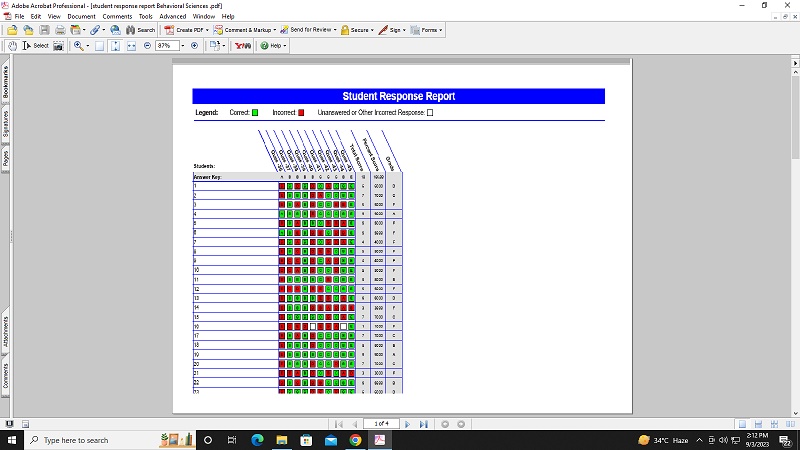Click the zoom in plus button
The image size is (800, 450).
(194, 46)
